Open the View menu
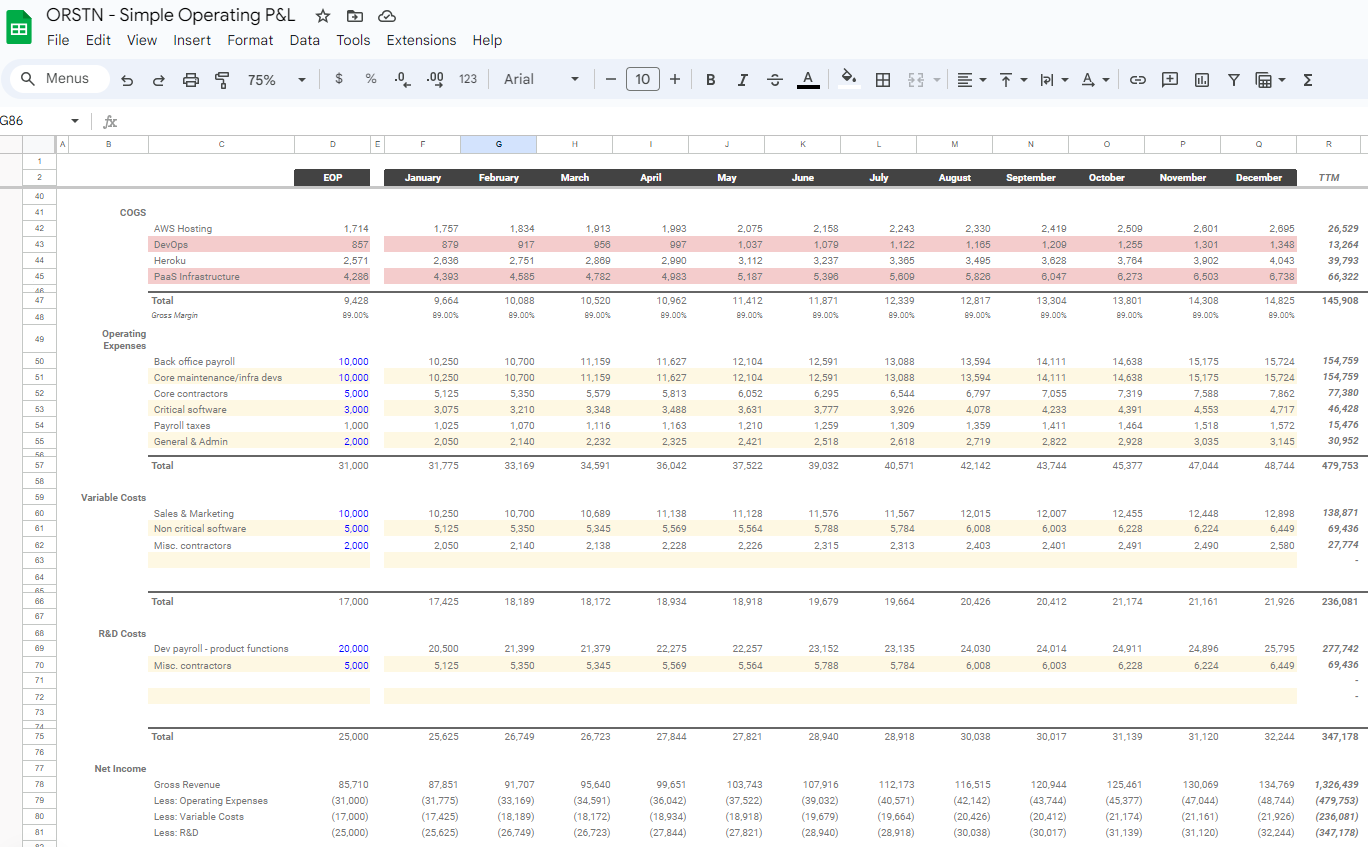The height and width of the screenshot is (847, 1368). click(x=142, y=40)
